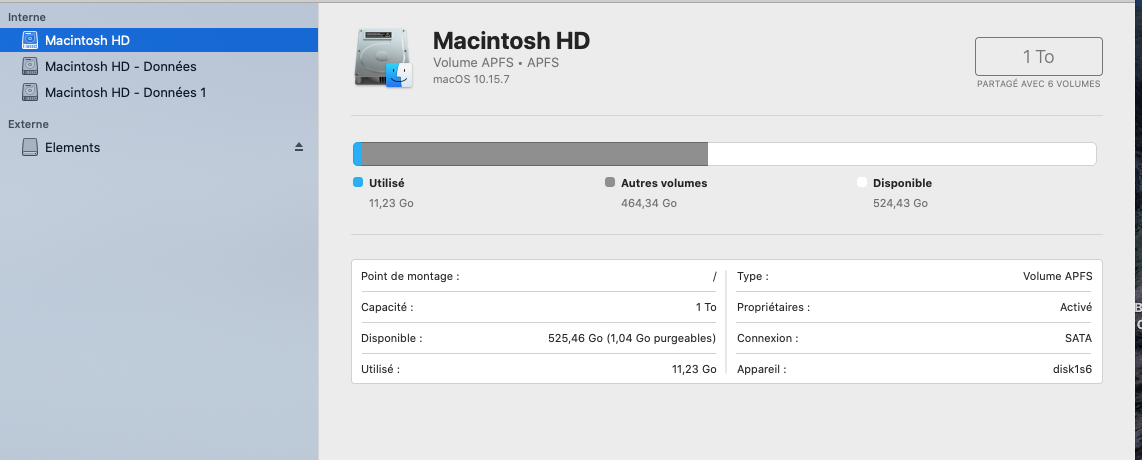
Task: Click the "1 To" capacity box
Action: click(x=1038, y=57)
